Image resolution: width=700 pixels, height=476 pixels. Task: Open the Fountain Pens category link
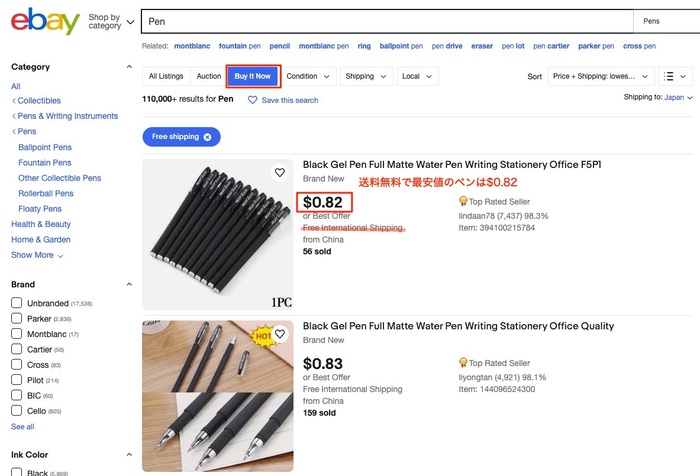45,163
